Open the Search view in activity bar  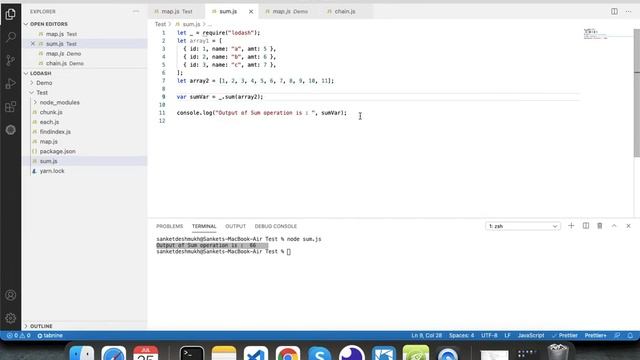tap(11, 37)
